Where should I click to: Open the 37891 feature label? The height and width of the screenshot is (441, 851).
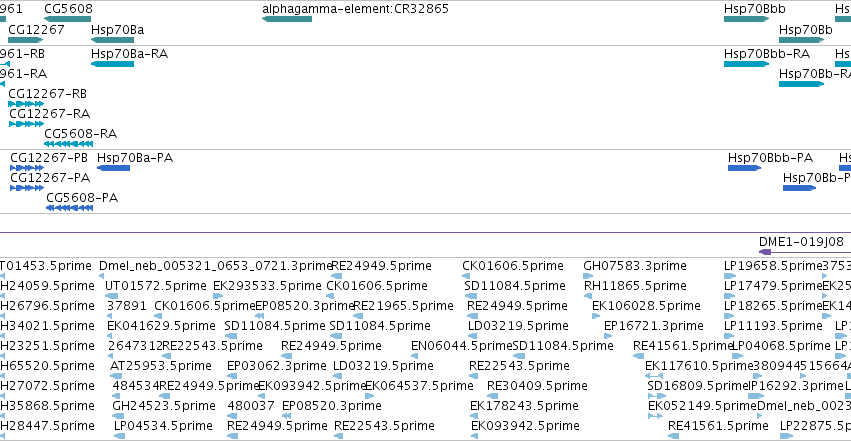(126, 306)
